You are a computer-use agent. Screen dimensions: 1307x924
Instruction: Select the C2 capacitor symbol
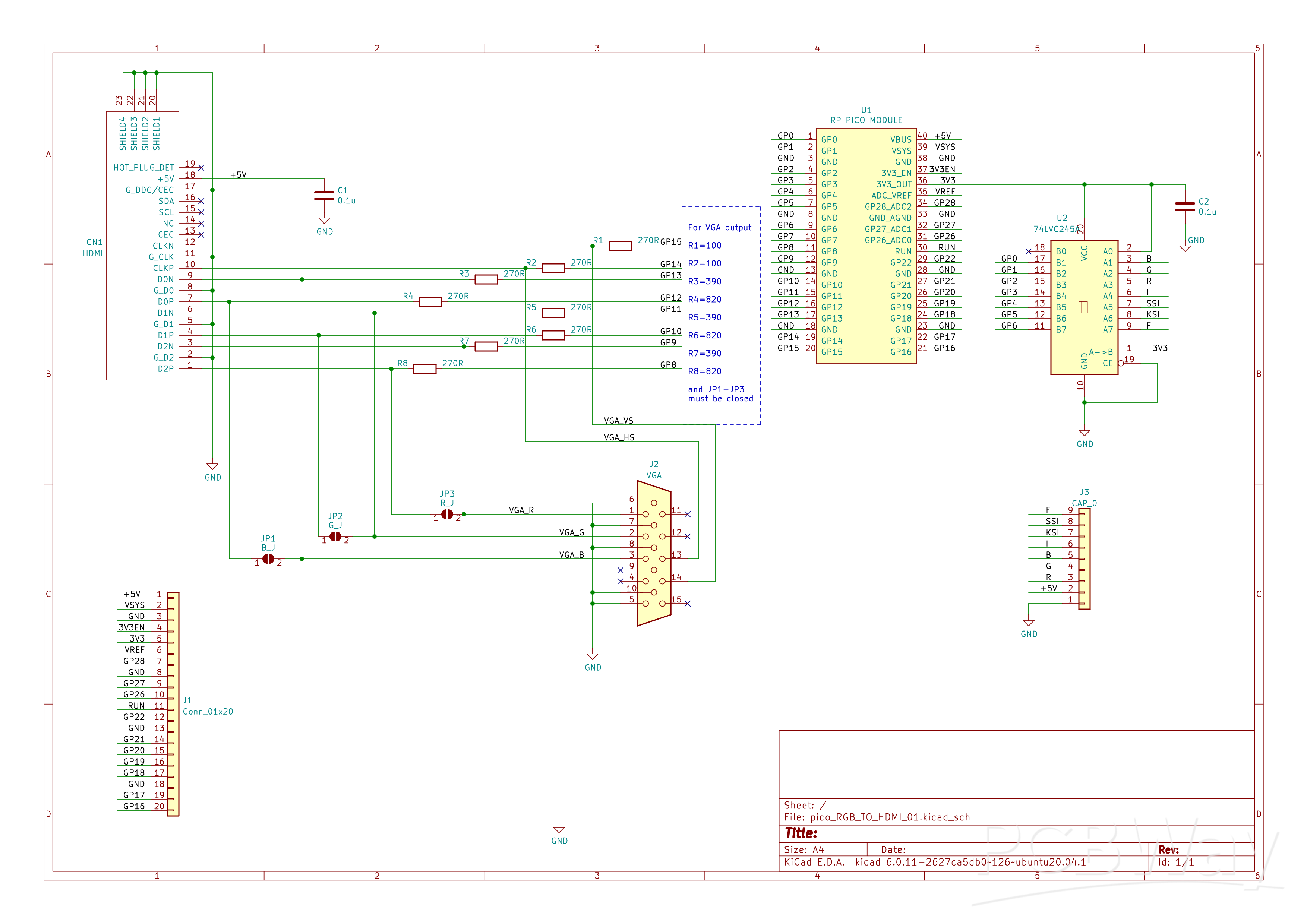click(x=1185, y=207)
